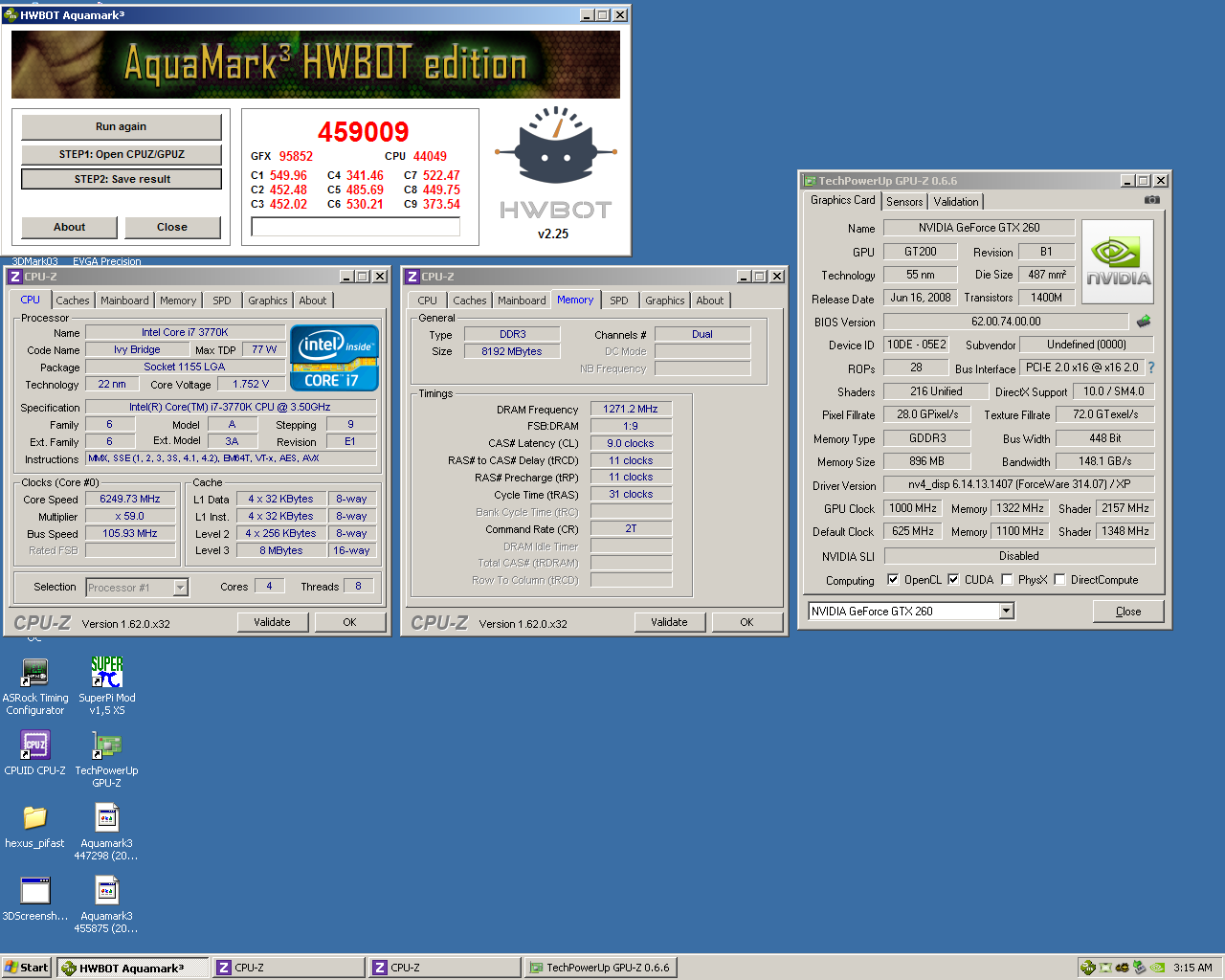Click Intel Core i7 3770K name field
The width and height of the screenshot is (1225, 980).
[185, 332]
